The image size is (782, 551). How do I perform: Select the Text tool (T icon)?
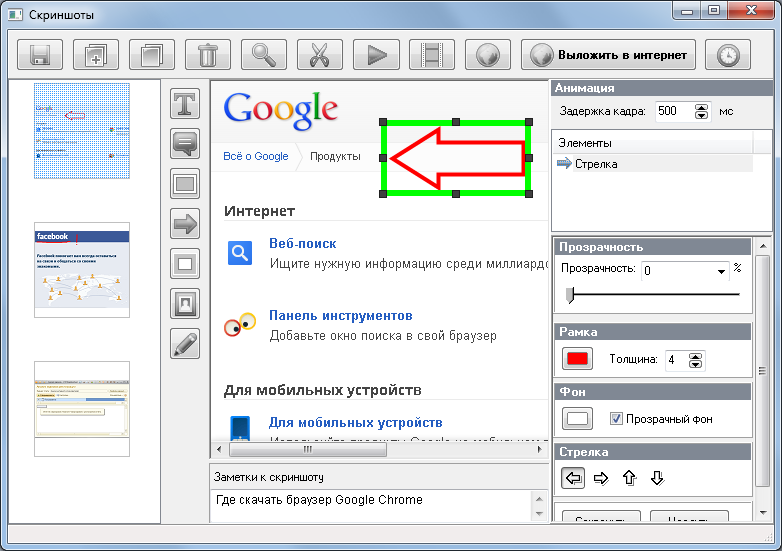tap(185, 104)
